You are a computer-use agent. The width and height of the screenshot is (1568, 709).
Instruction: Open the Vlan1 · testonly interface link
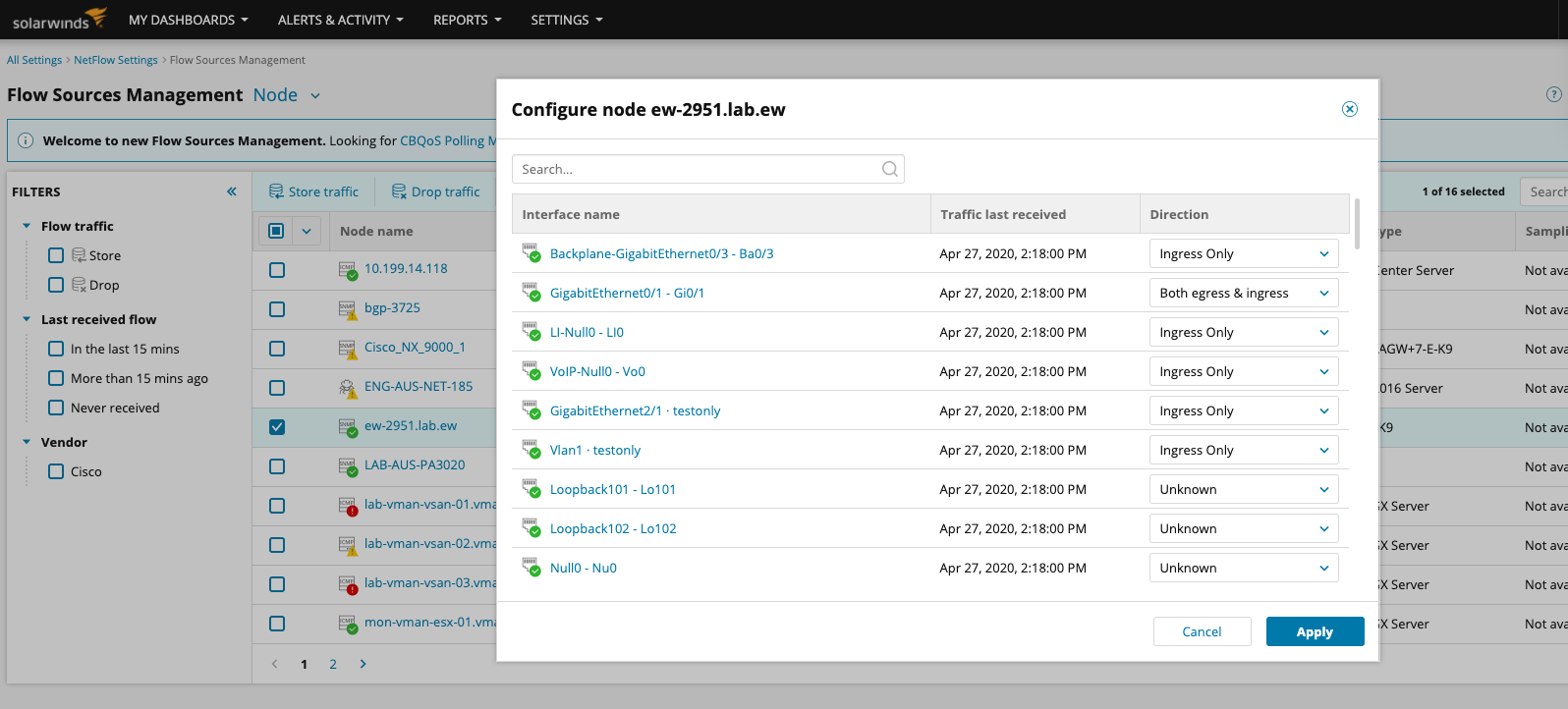coord(595,450)
